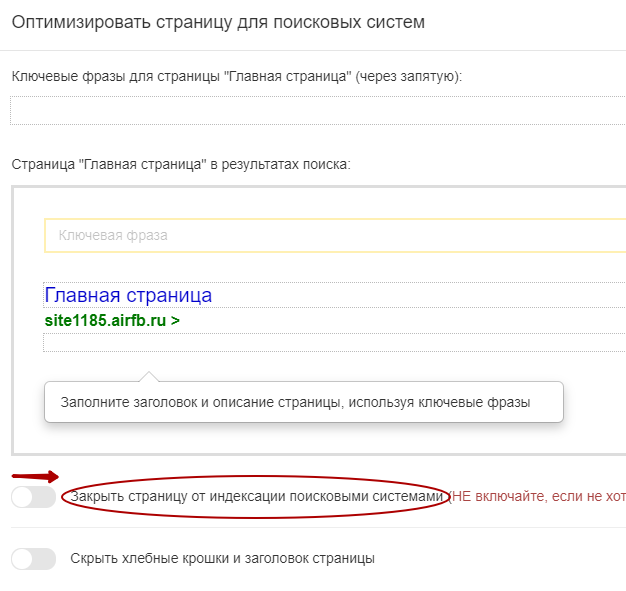
Task: Focus the key phrases field under "Ключевые фразы"
Action: click(x=318, y=110)
